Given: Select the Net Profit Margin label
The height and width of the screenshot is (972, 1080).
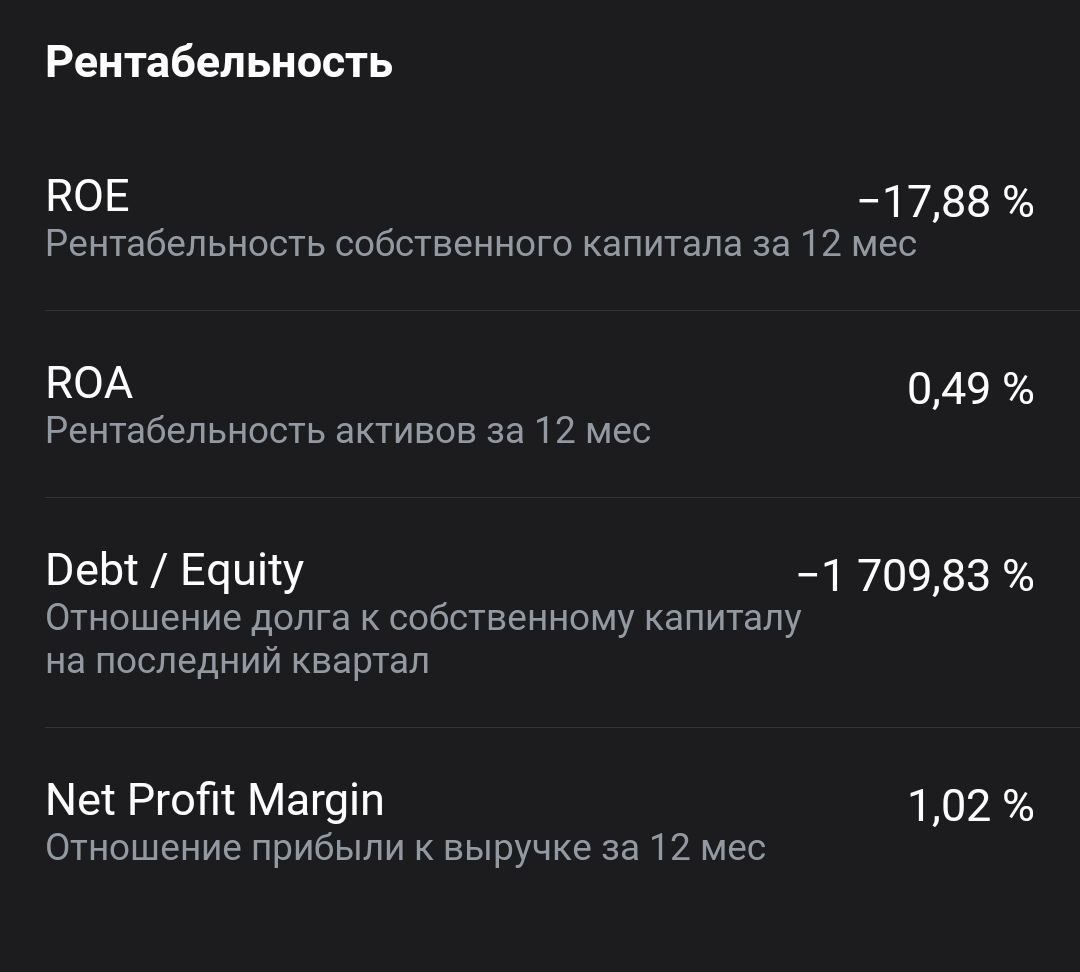Looking at the screenshot, I should (215, 800).
